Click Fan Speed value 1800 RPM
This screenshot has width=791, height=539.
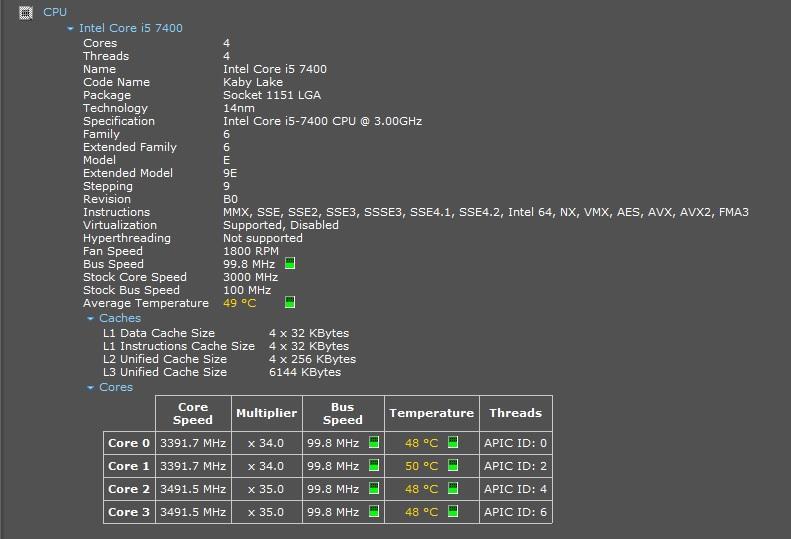point(251,251)
